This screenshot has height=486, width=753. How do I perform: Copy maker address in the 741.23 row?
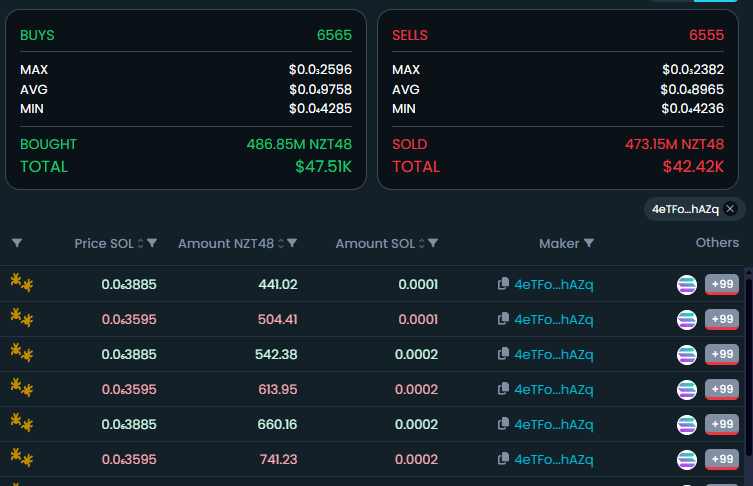click(x=503, y=459)
